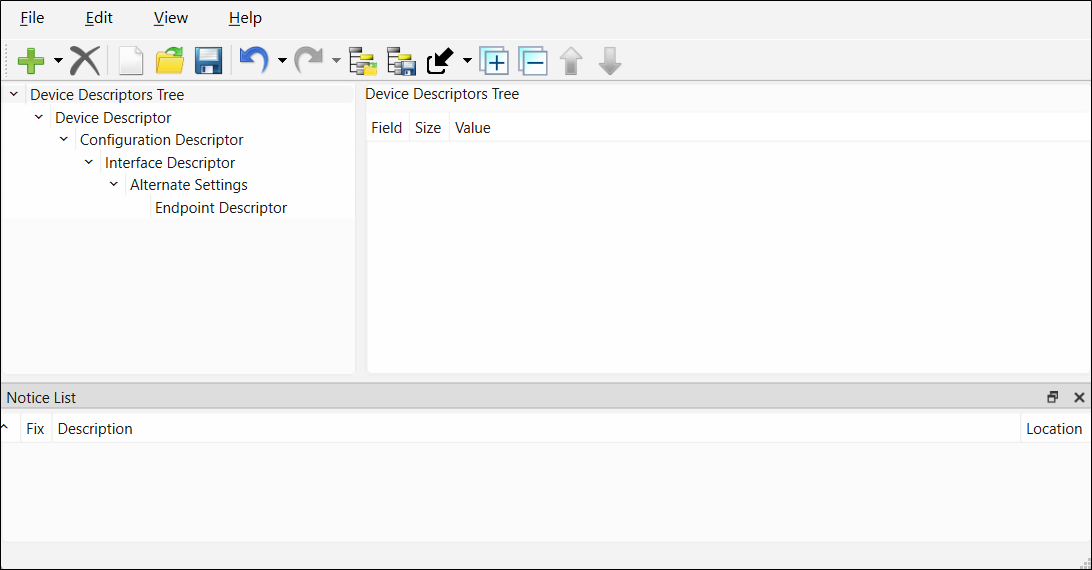The width and height of the screenshot is (1092, 570).
Task: Open the File menu
Action: [32, 18]
